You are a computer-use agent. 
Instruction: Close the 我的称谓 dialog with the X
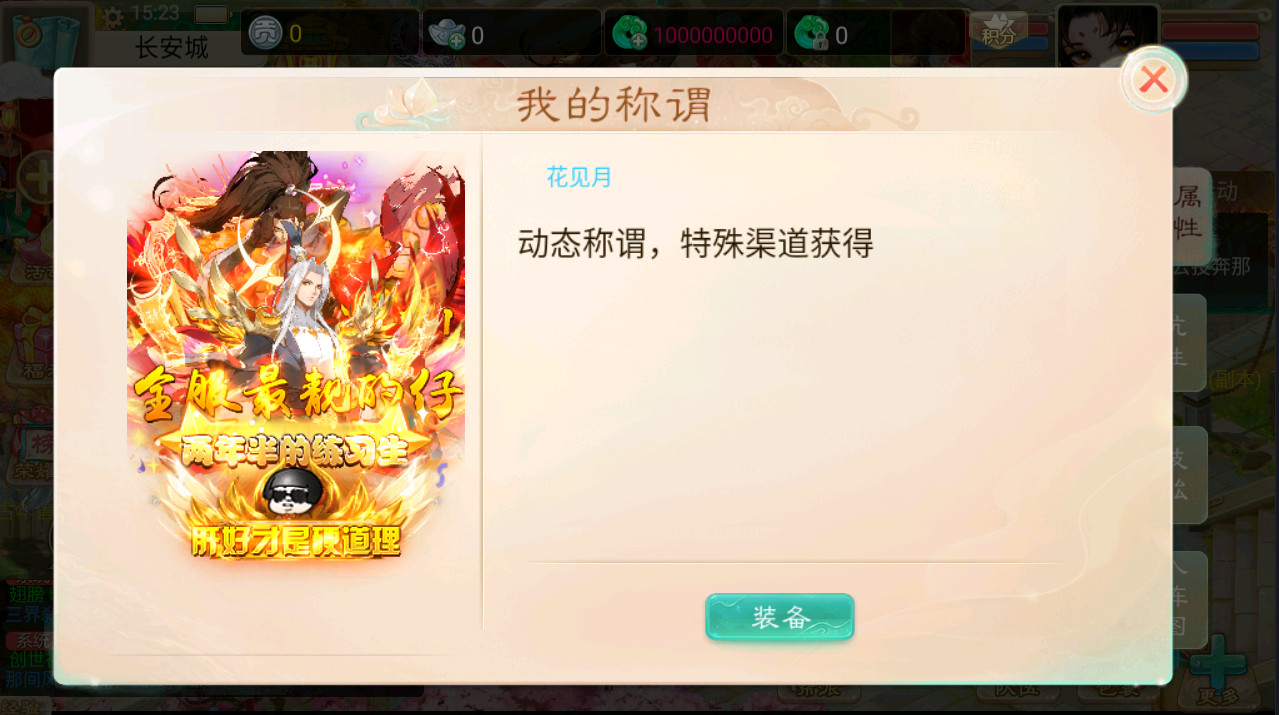tap(1154, 79)
